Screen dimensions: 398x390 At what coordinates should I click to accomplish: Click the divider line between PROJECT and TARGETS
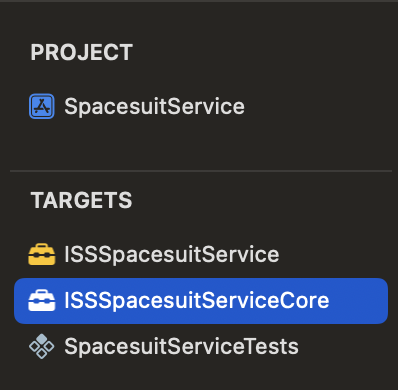tap(201, 171)
